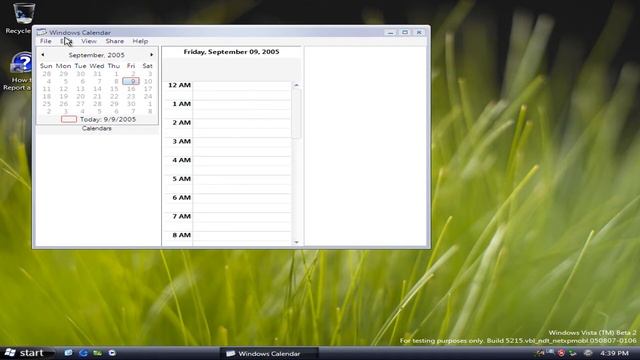Launch Internet Explorer from quick launch
The width and height of the screenshot is (640, 360).
coord(83,353)
